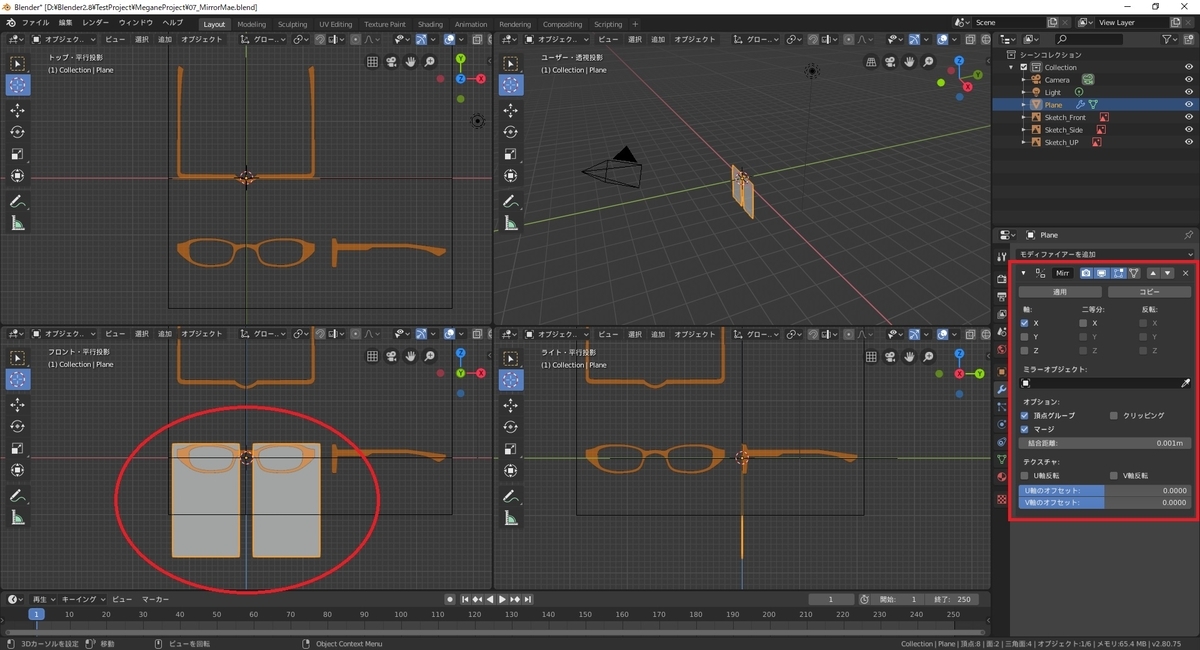Toggle camera view in top-view viewport
Screen dimensions: 1200x650
click(x=391, y=61)
